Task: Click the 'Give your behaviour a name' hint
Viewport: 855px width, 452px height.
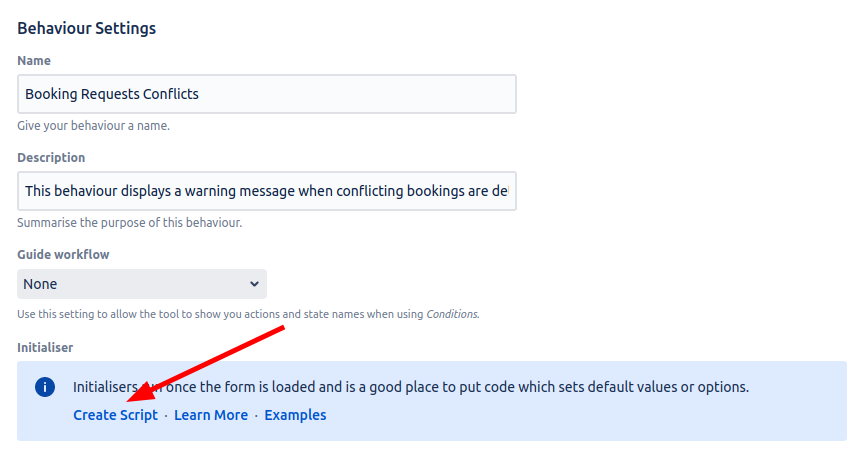Action: tap(93, 126)
